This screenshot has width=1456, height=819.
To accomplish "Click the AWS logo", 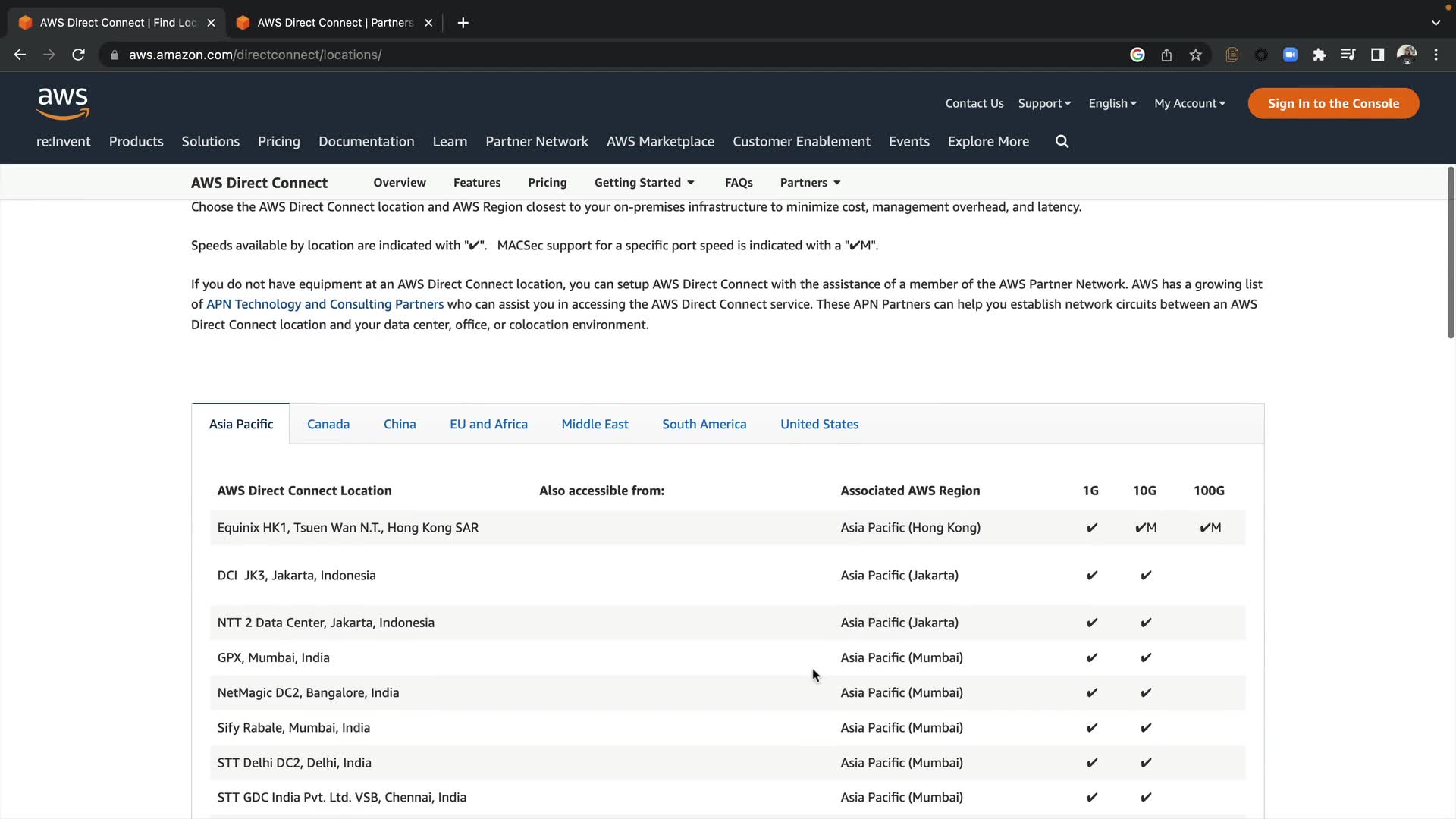I will pyautogui.click(x=63, y=104).
